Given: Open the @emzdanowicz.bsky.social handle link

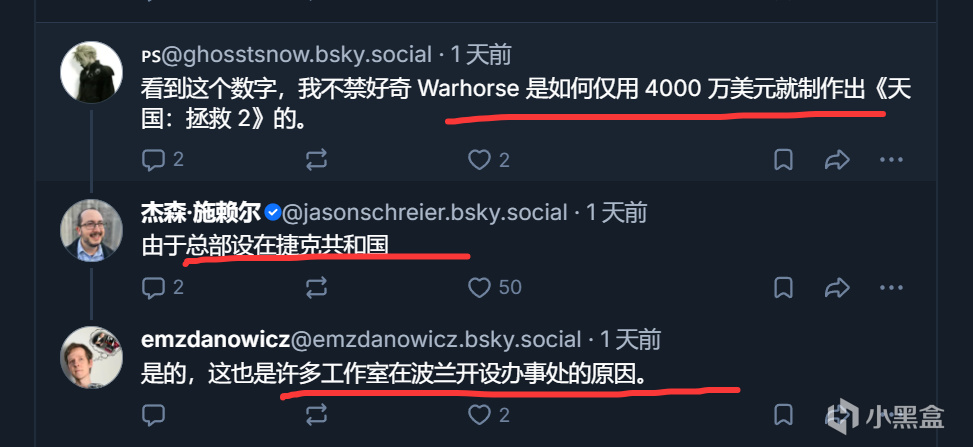Looking at the screenshot, I should pos(436,340).
